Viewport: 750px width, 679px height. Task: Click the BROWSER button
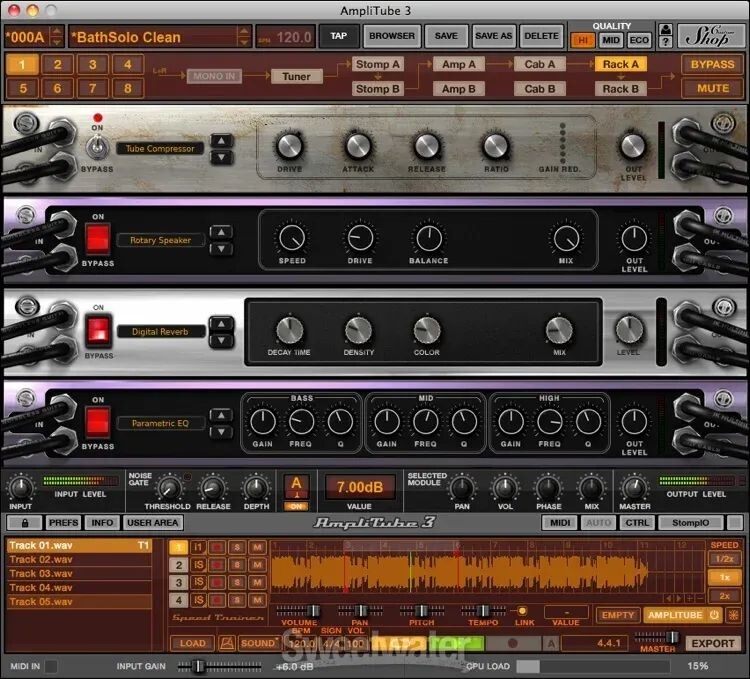pos(392,36)
